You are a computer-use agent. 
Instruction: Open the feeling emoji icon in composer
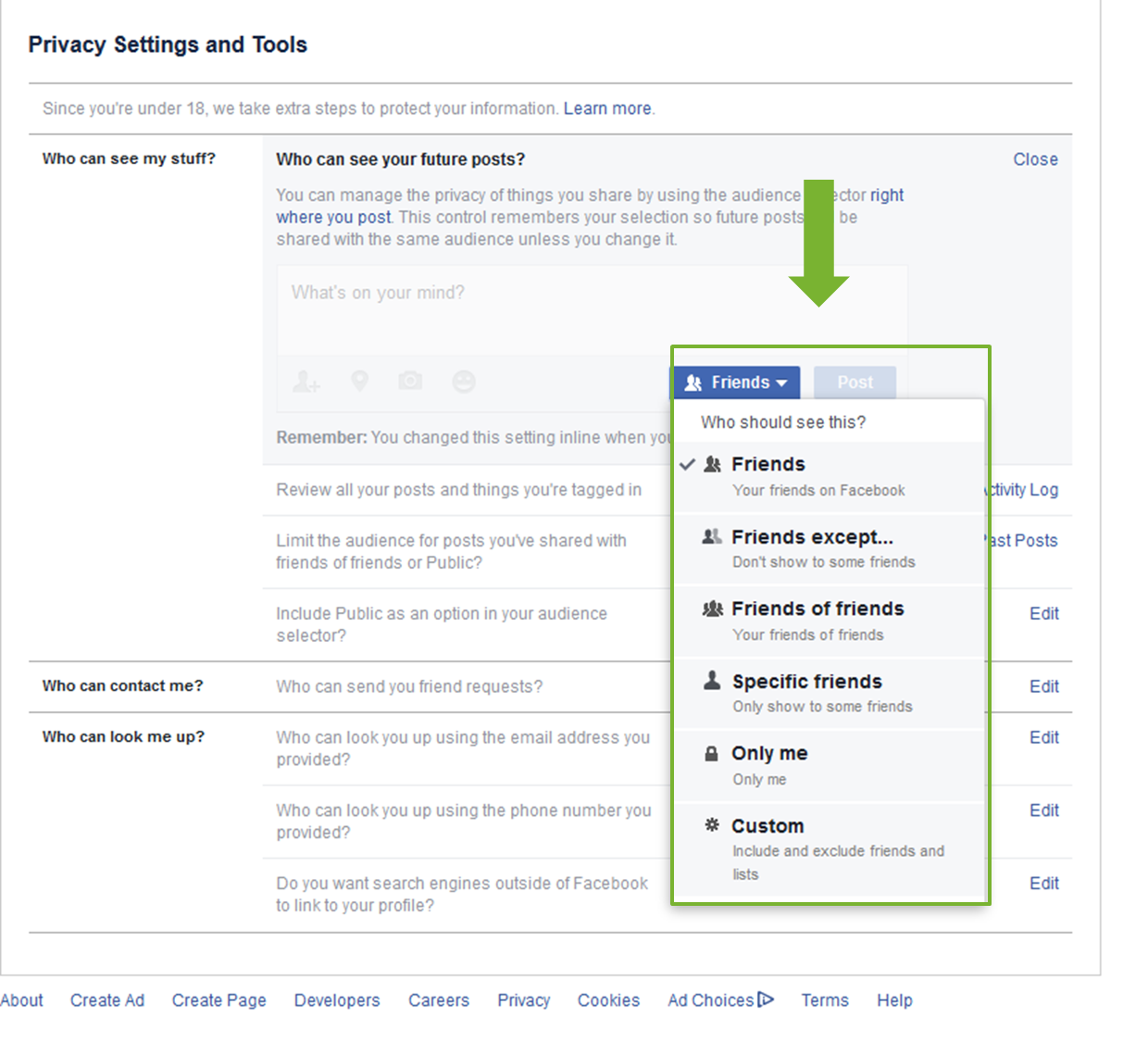[464, 382]
